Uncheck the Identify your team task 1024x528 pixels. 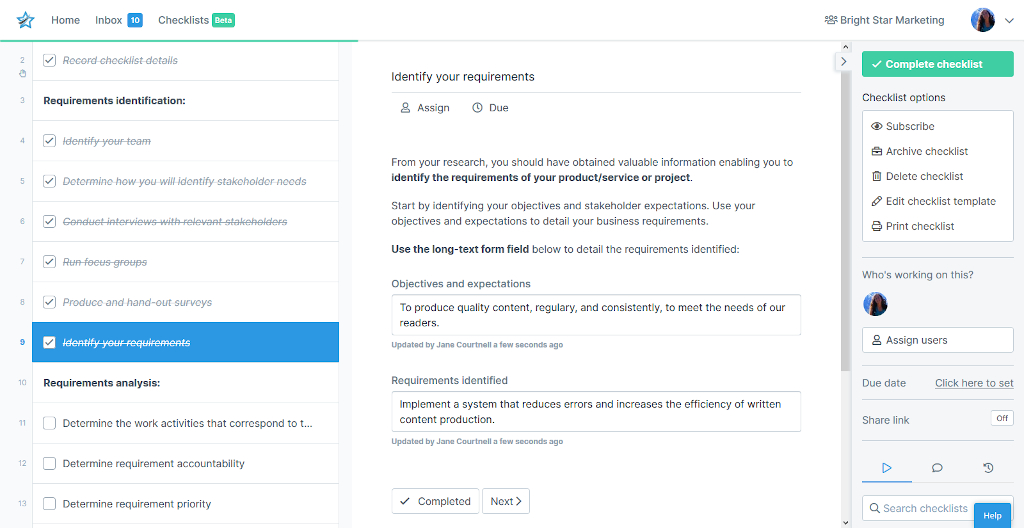click(x=49, y=140)
